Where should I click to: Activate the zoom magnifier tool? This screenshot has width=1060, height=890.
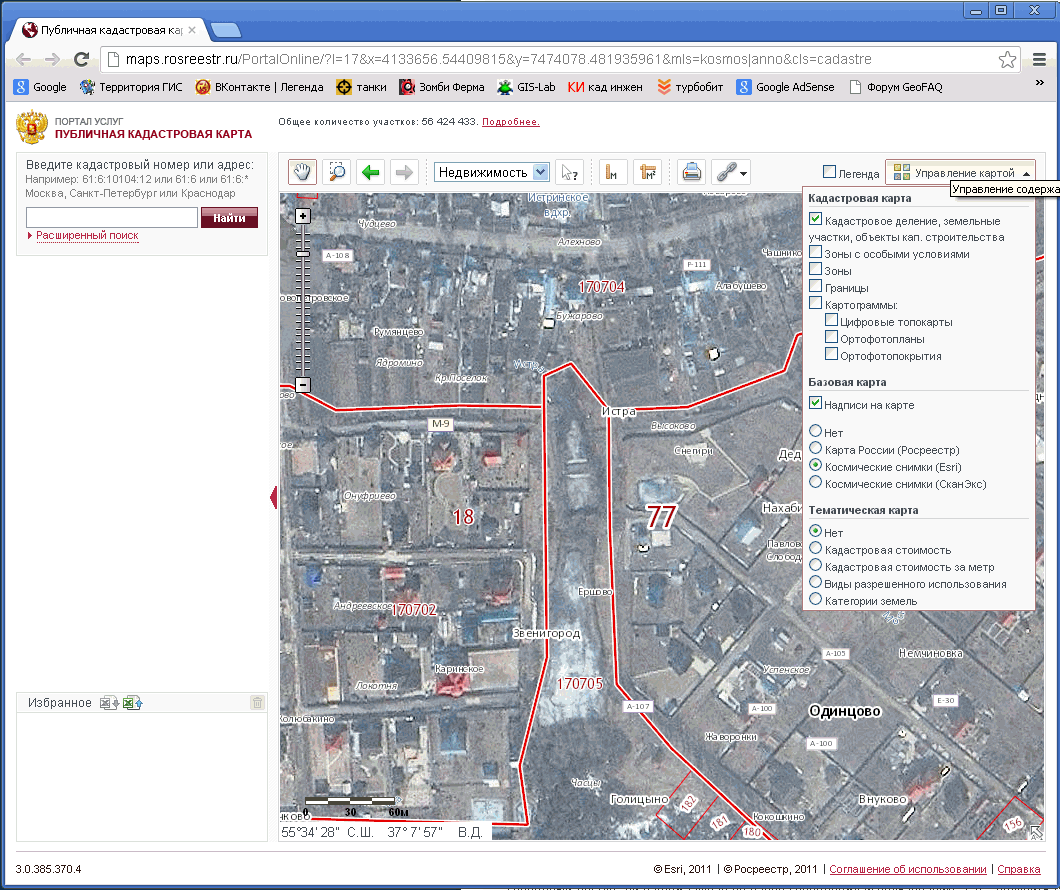(x=337, y=172)
